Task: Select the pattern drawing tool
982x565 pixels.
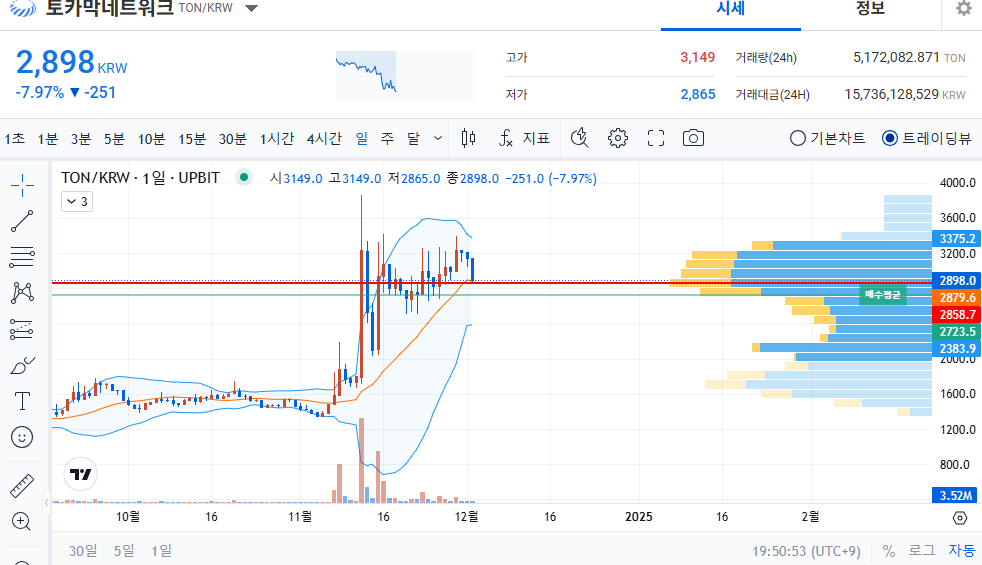Action: click(x=23, y=293)
